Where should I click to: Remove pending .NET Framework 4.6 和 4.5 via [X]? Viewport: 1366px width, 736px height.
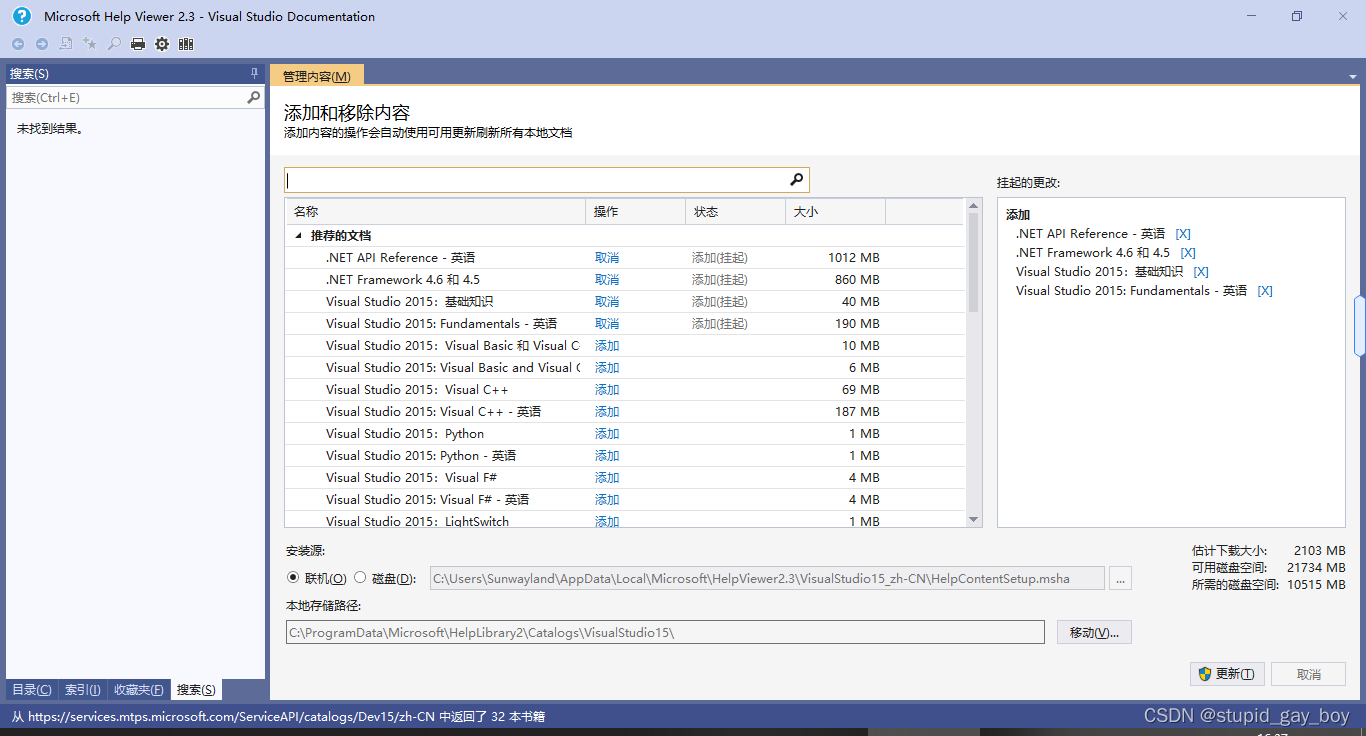click(x=1188, y=253)
